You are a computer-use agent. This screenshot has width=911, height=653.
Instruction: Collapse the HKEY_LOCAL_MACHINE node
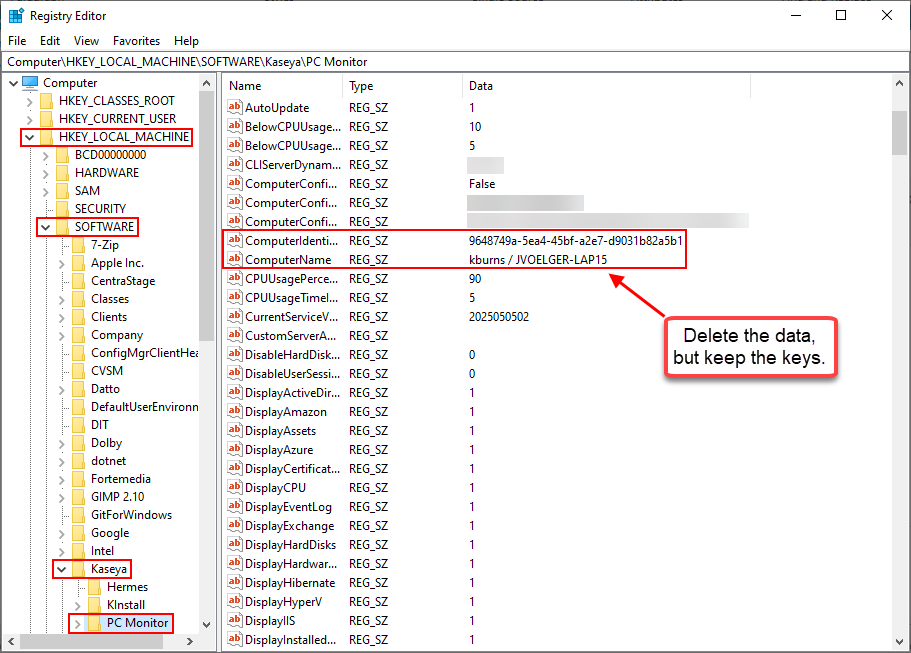[29, 137]
